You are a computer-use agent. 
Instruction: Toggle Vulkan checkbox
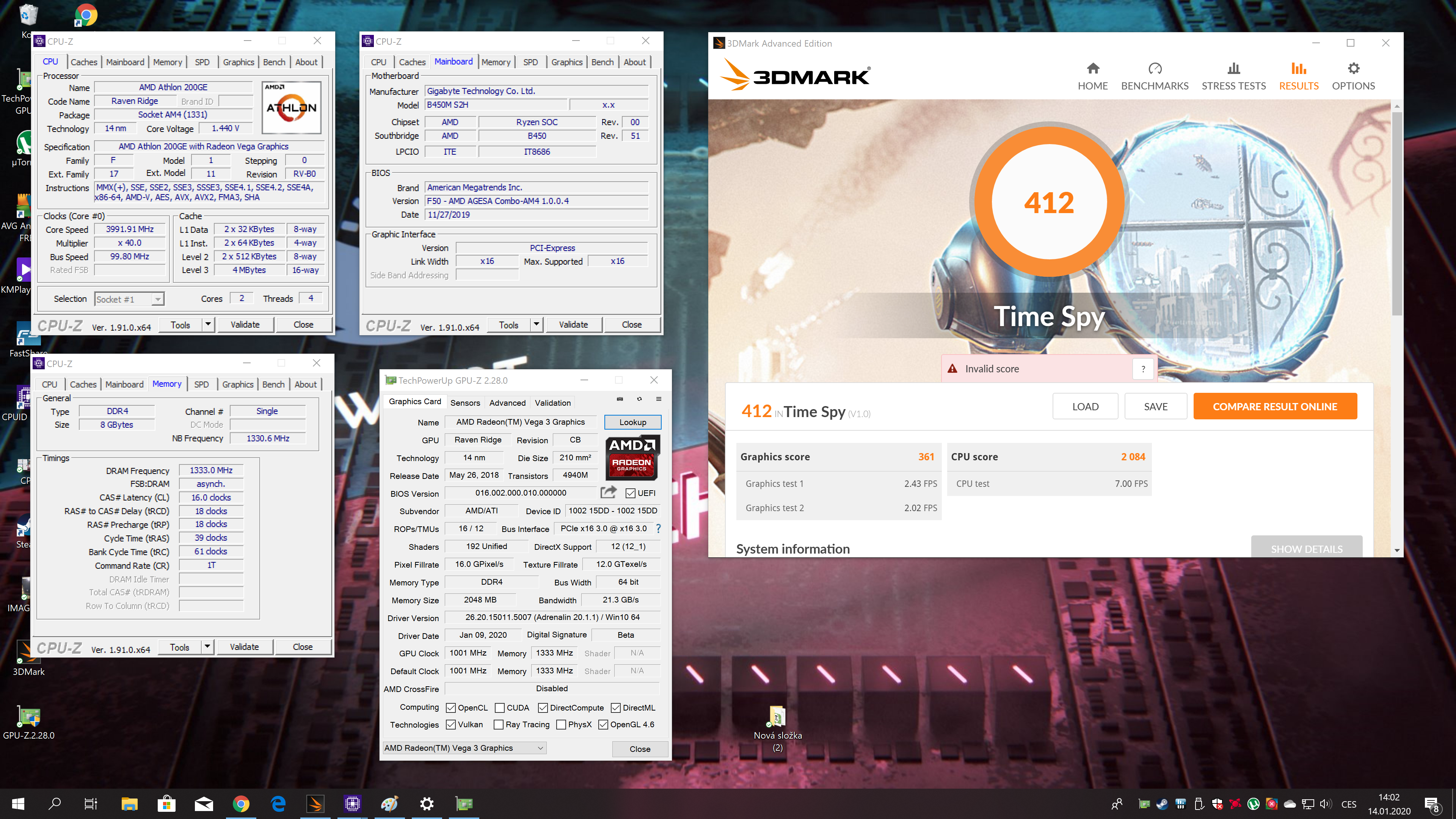tap(450, 725)
